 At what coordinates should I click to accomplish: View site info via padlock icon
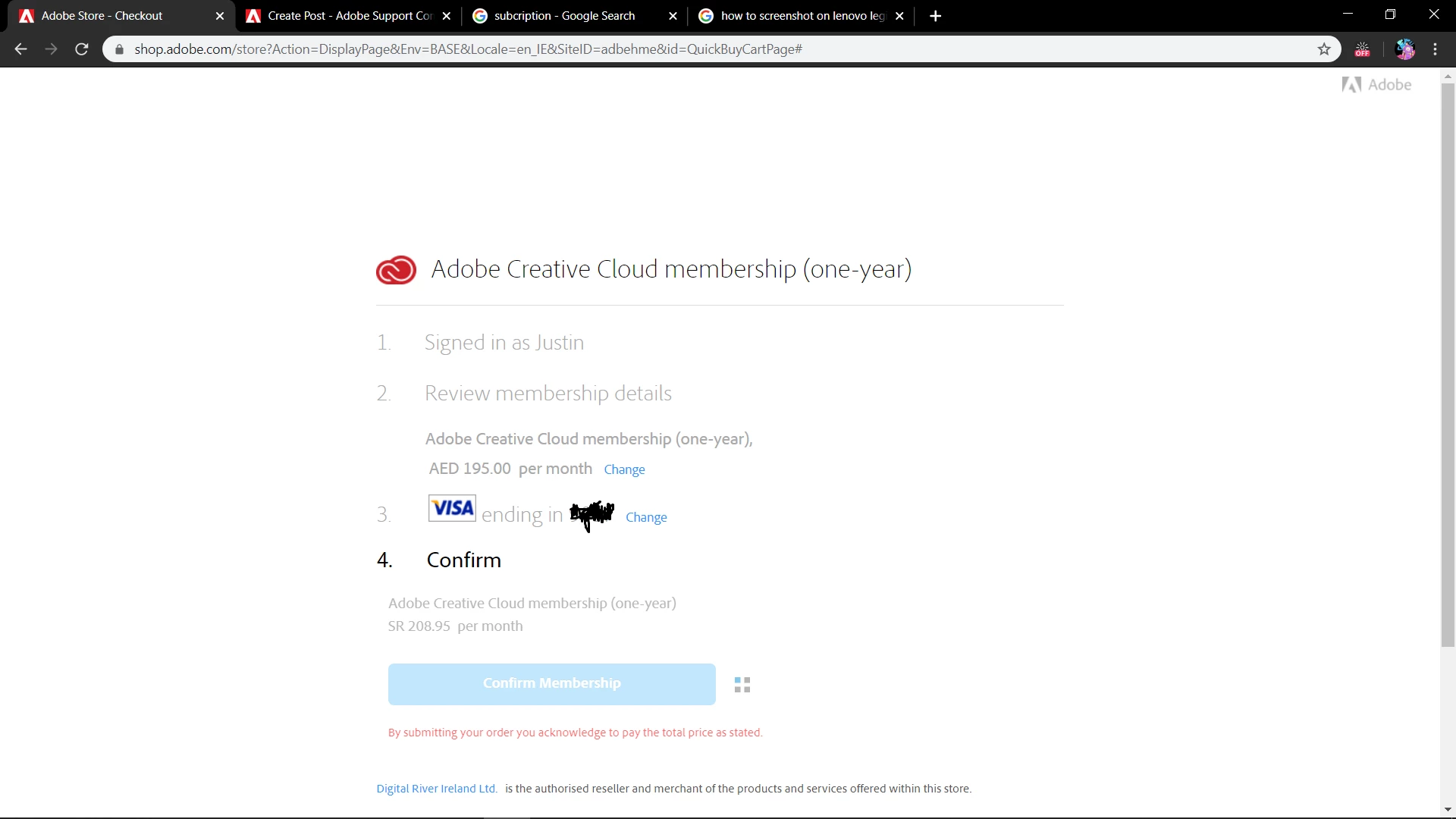[119, 49]
